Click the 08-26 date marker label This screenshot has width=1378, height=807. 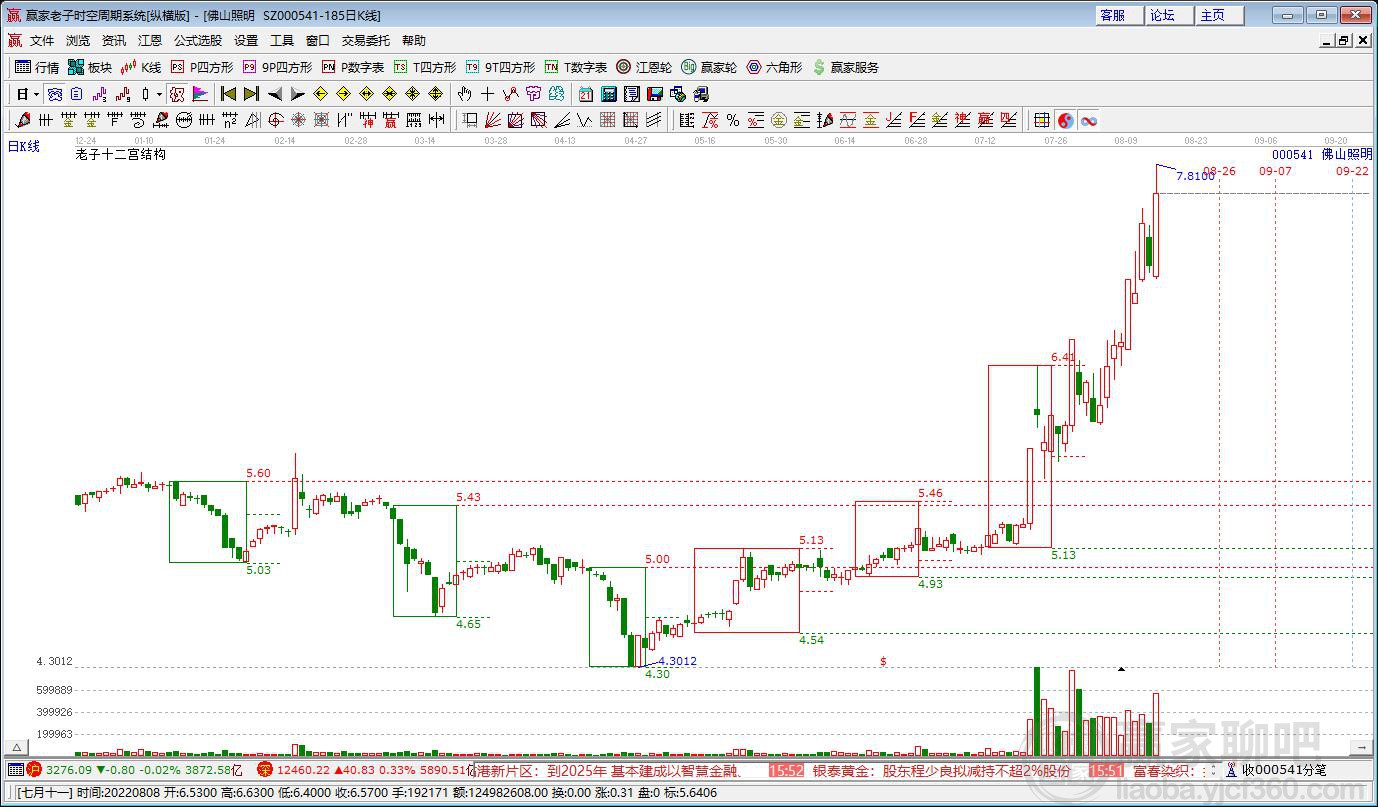pyautogui.click(x=1220, y=171)
